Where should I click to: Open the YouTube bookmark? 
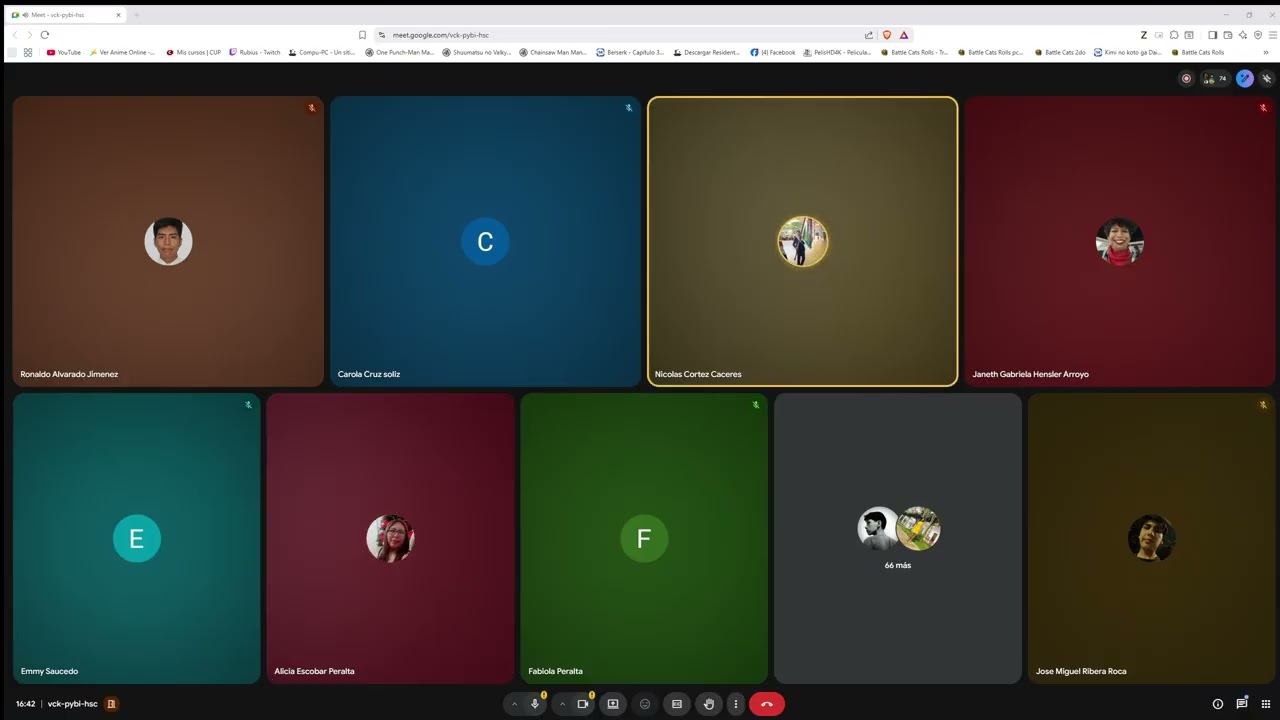pyautogui.click(x=64, y=52)
